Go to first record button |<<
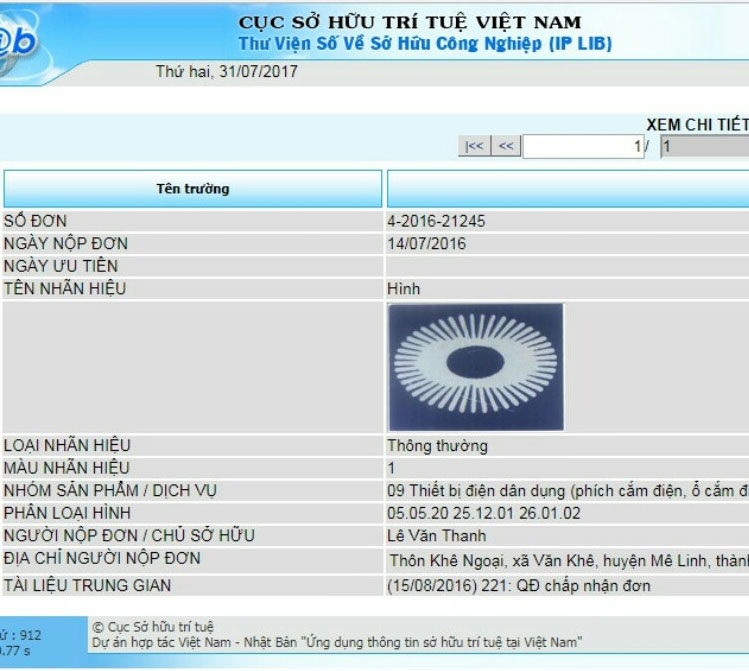 click(x=474, y=146)
